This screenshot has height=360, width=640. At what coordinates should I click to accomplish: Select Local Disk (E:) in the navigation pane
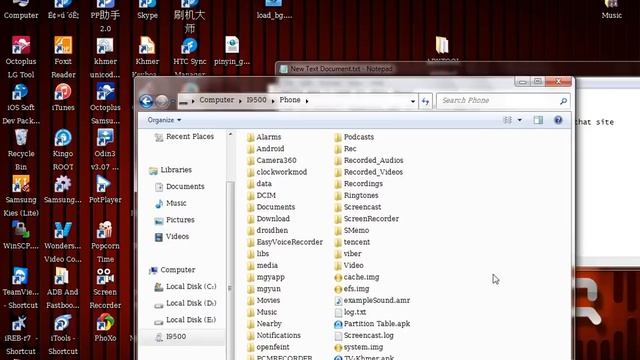[185, 320]
